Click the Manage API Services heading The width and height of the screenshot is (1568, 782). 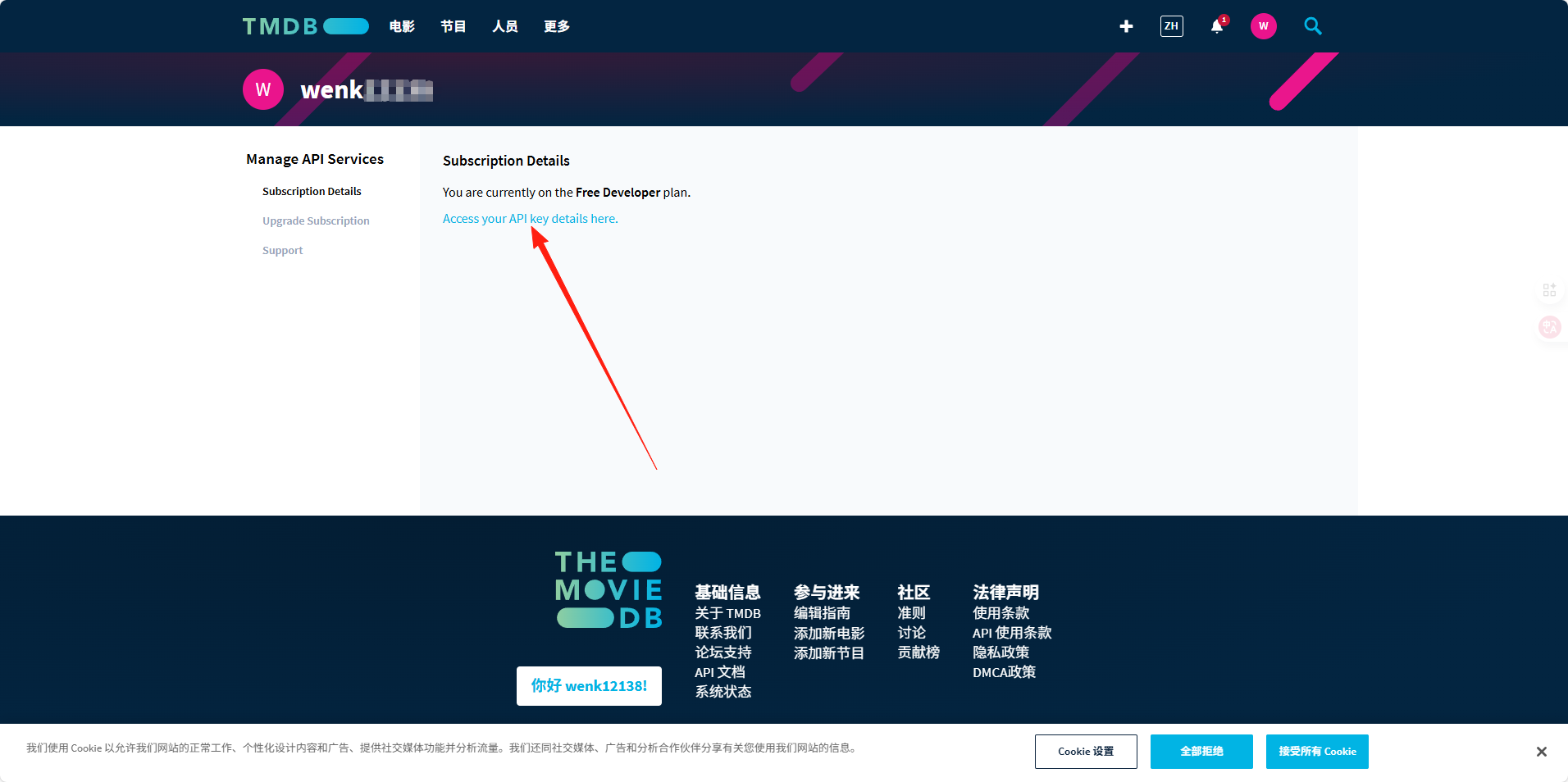coord(315,159)
